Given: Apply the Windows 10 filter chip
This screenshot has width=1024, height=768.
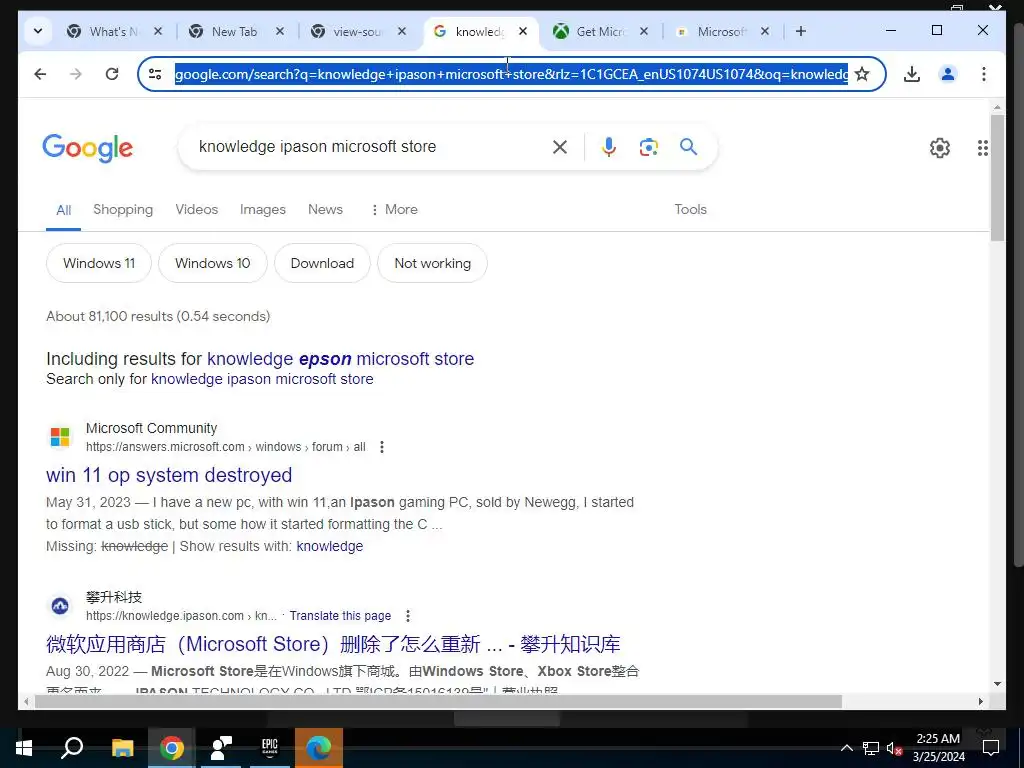Looking at the screenshot, I should click(212, 263).
